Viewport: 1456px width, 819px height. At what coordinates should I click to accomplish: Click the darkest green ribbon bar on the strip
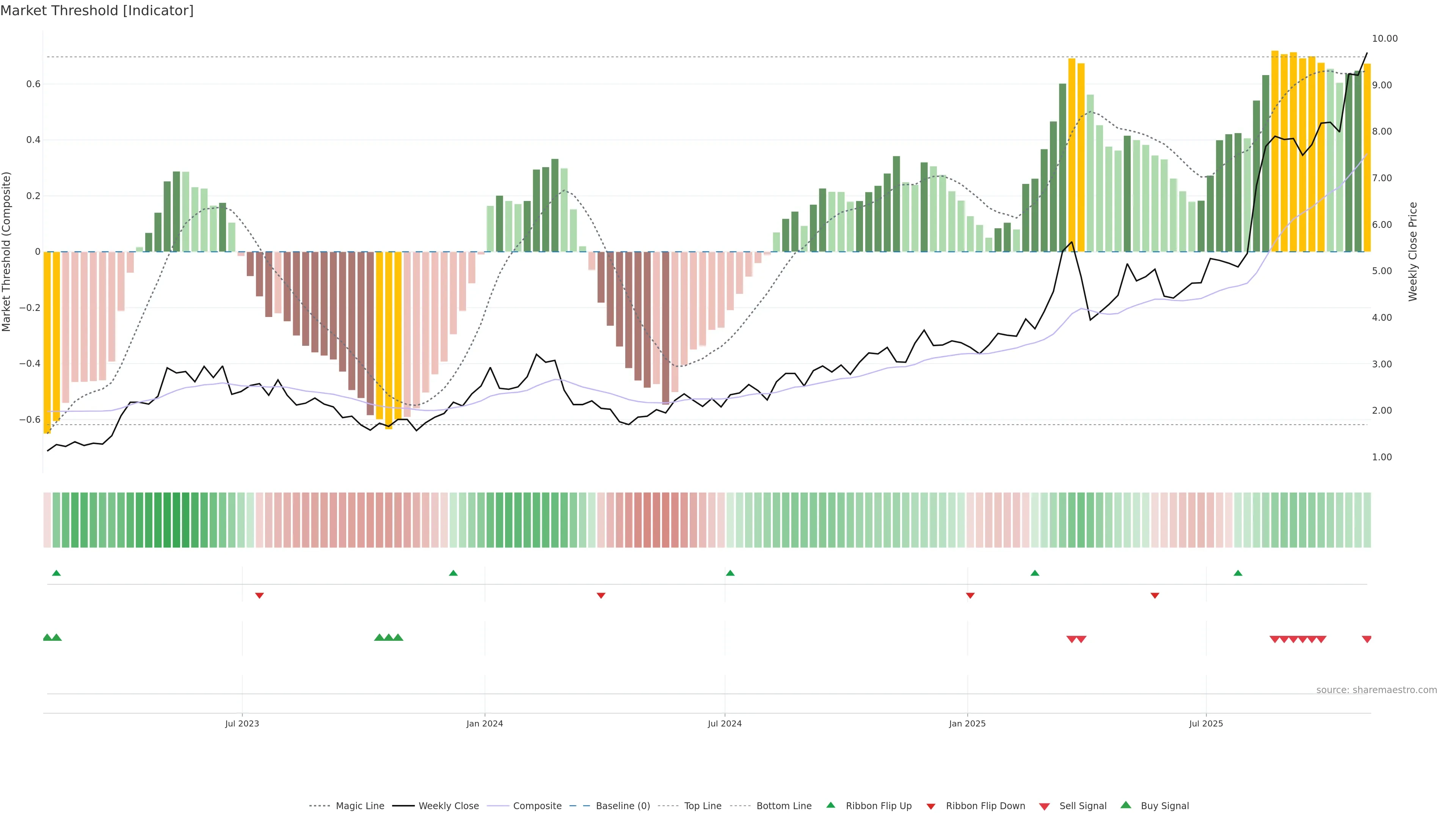(x=176, y=520)
